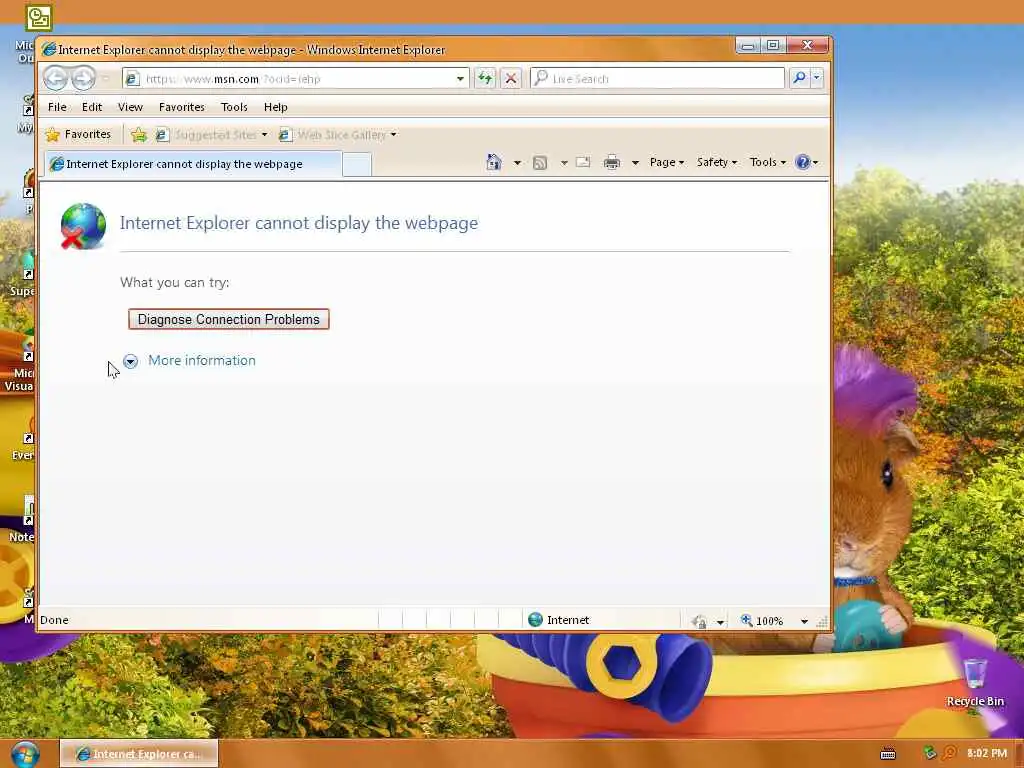Image resolution: width=1024 pixels, height=768 pixels.
Task: Expand the Print options dropdown arrow
Action: 635,163
